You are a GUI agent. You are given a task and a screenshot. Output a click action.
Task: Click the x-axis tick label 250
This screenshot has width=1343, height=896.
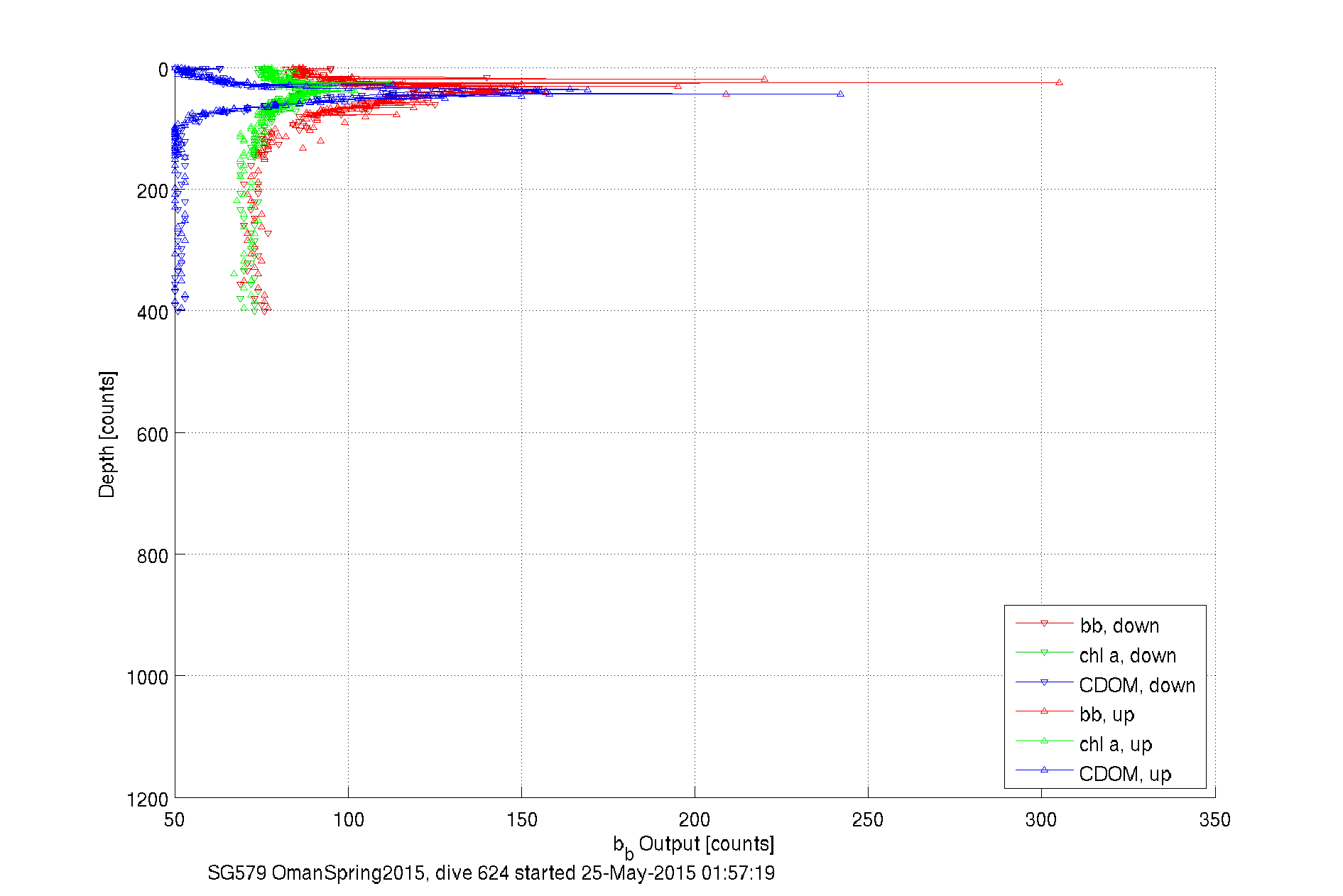868,820
